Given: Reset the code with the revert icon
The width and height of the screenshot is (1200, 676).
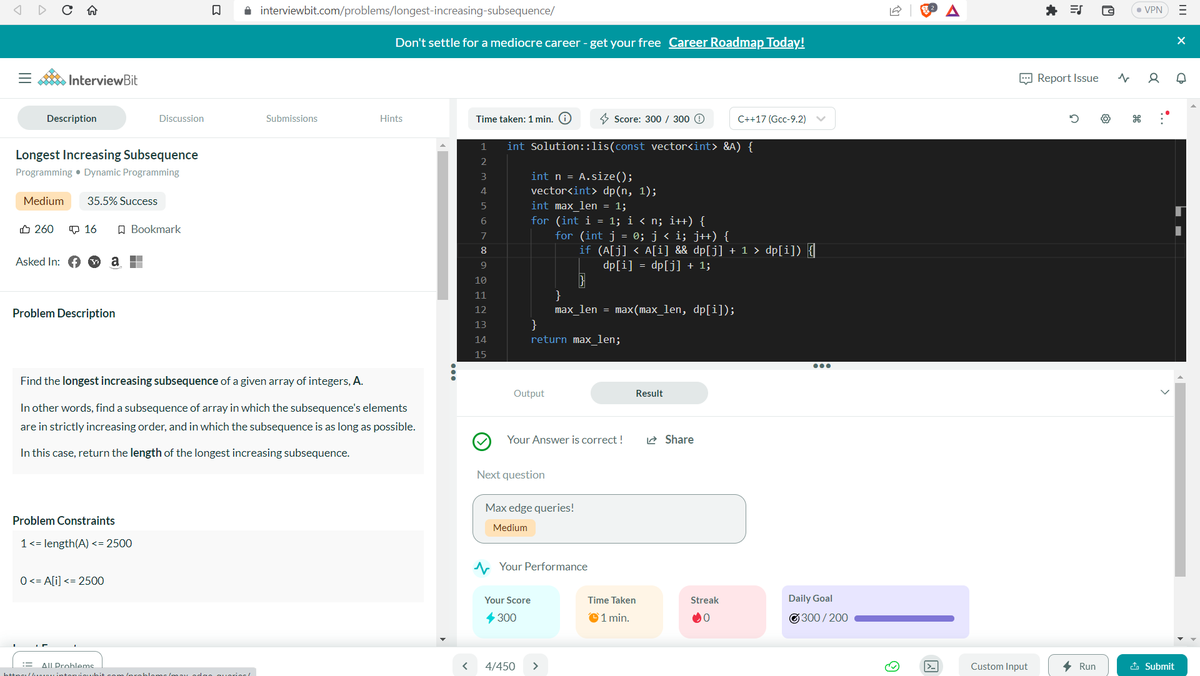Looking at the screenshot, I should point(1073,119).
